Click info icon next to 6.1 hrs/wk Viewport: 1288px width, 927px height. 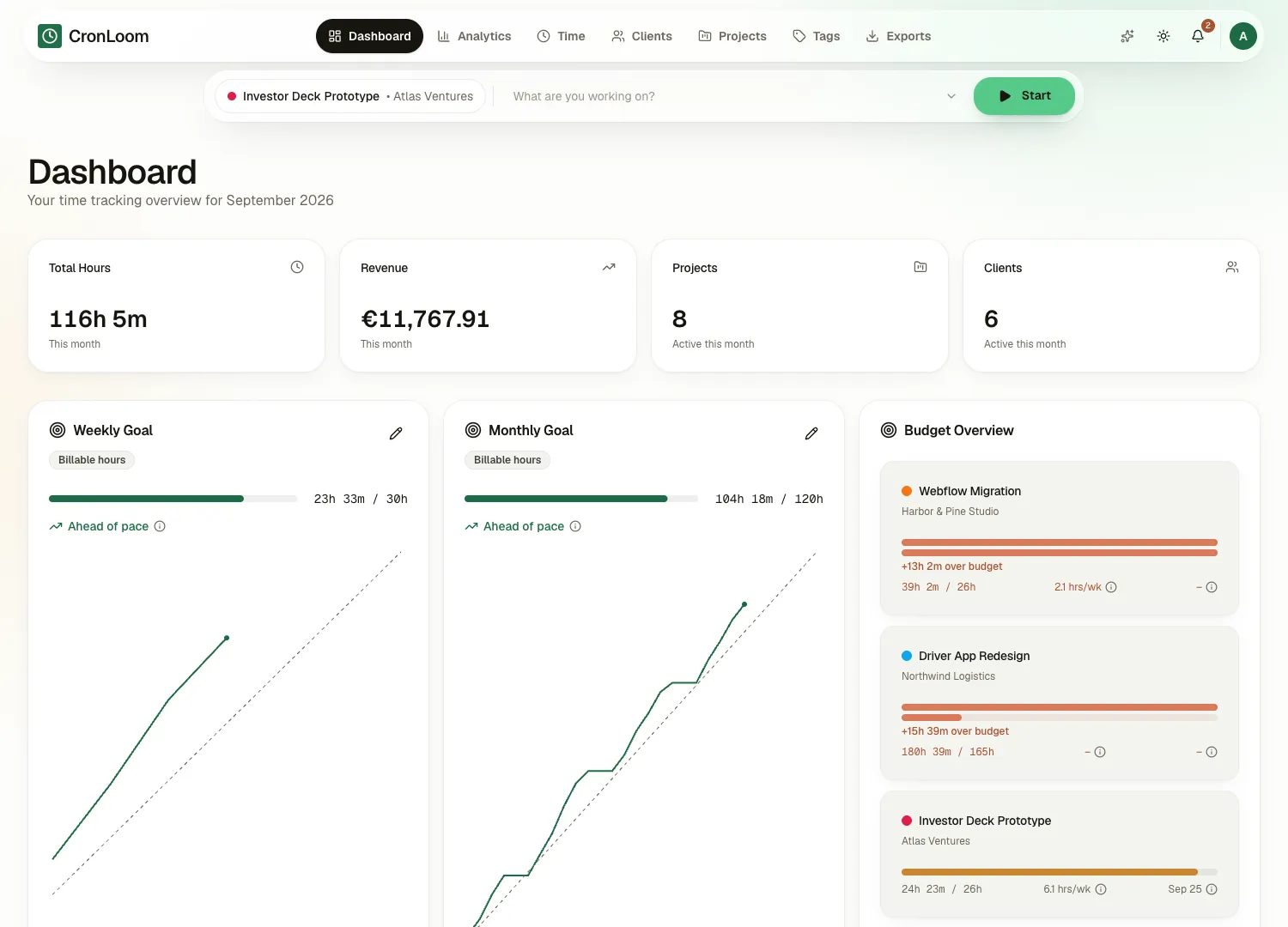click(x=1101, y=889)
